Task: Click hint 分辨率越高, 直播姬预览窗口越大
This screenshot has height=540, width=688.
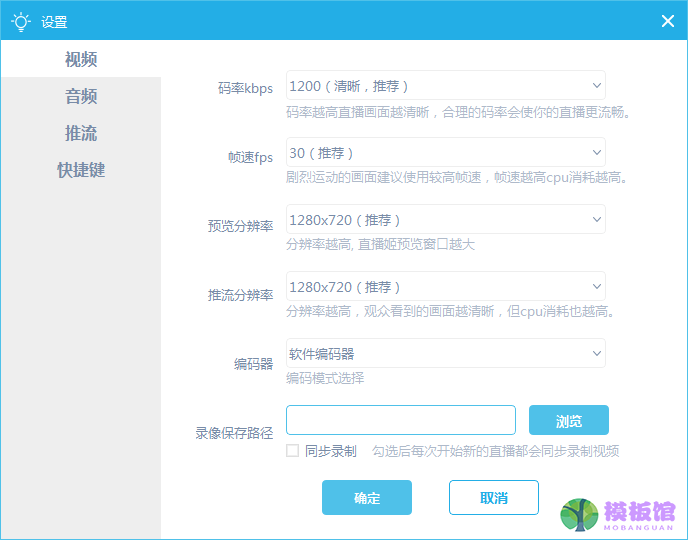Action: (380, 244)
